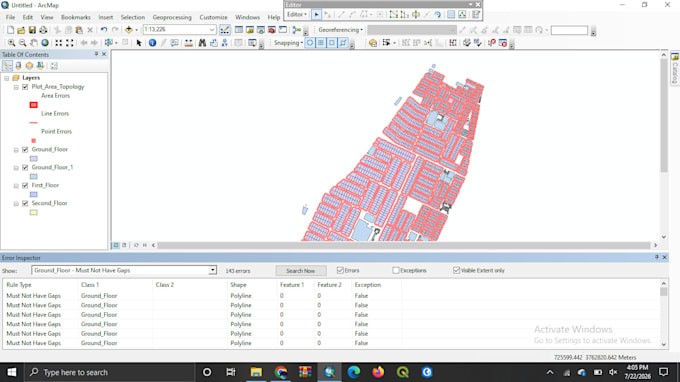Select List By Source in TOC

pos(18,66)
